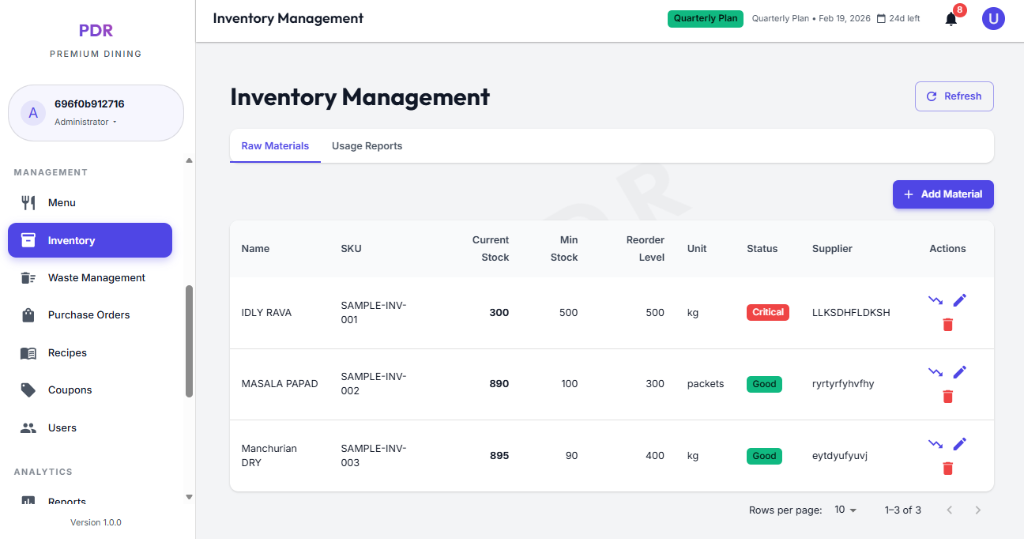This screenshot has width=1024, height=539.
Task: Delete the Manchurian DRY entry
Action: coord(948,468)
